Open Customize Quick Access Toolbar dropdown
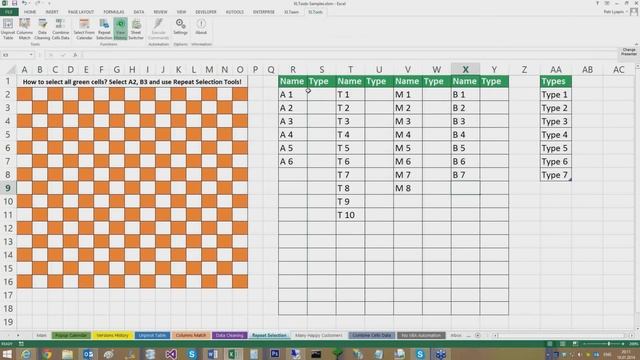 click(x=49, y=3)
